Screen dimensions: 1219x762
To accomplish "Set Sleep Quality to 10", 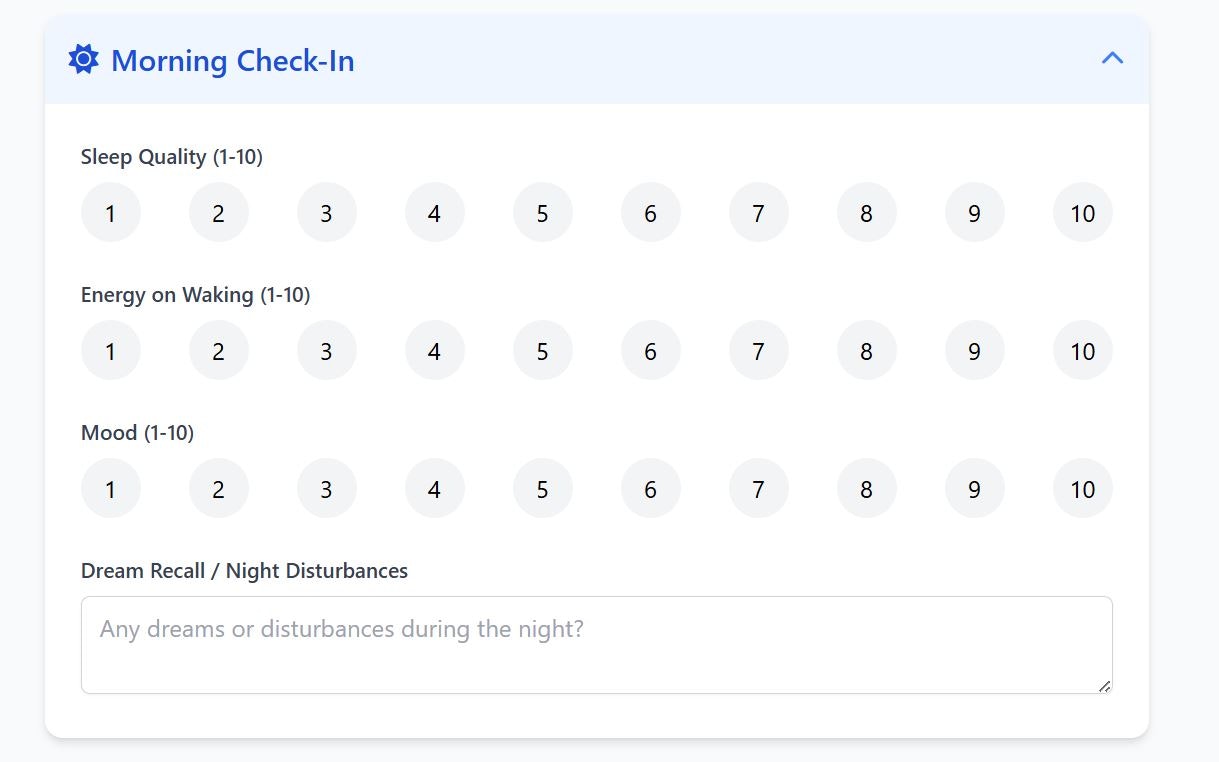I will click(x=1083, y=212).
